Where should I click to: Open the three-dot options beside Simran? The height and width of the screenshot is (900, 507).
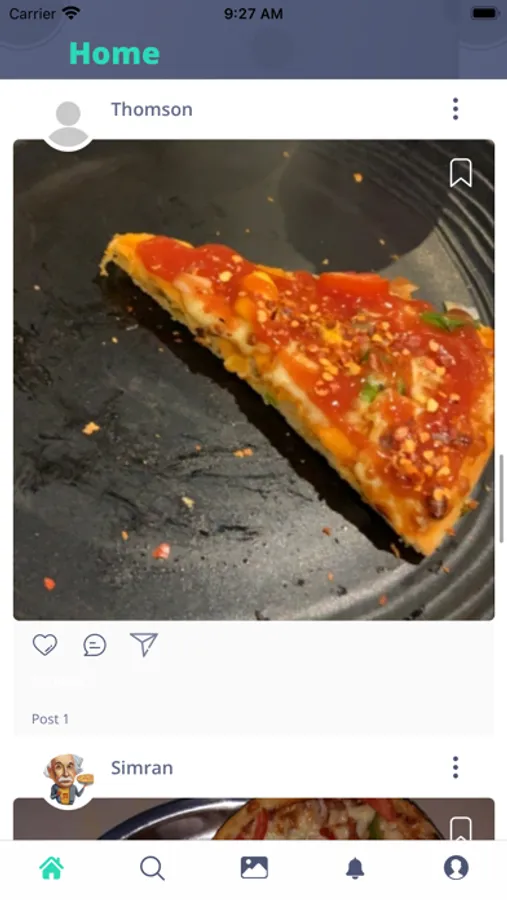(x=455, y=767)
